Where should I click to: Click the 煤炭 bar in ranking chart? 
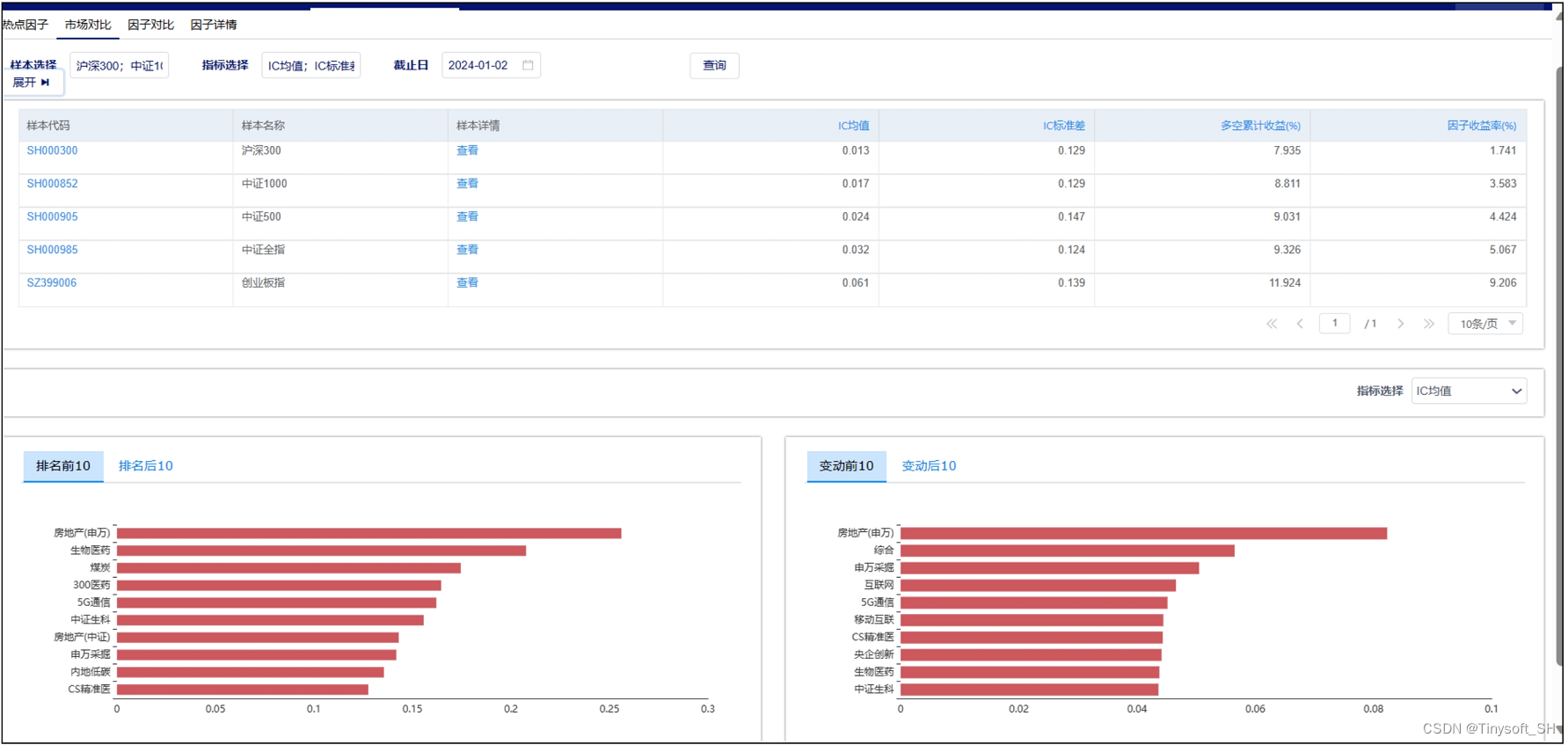[288, 568]
